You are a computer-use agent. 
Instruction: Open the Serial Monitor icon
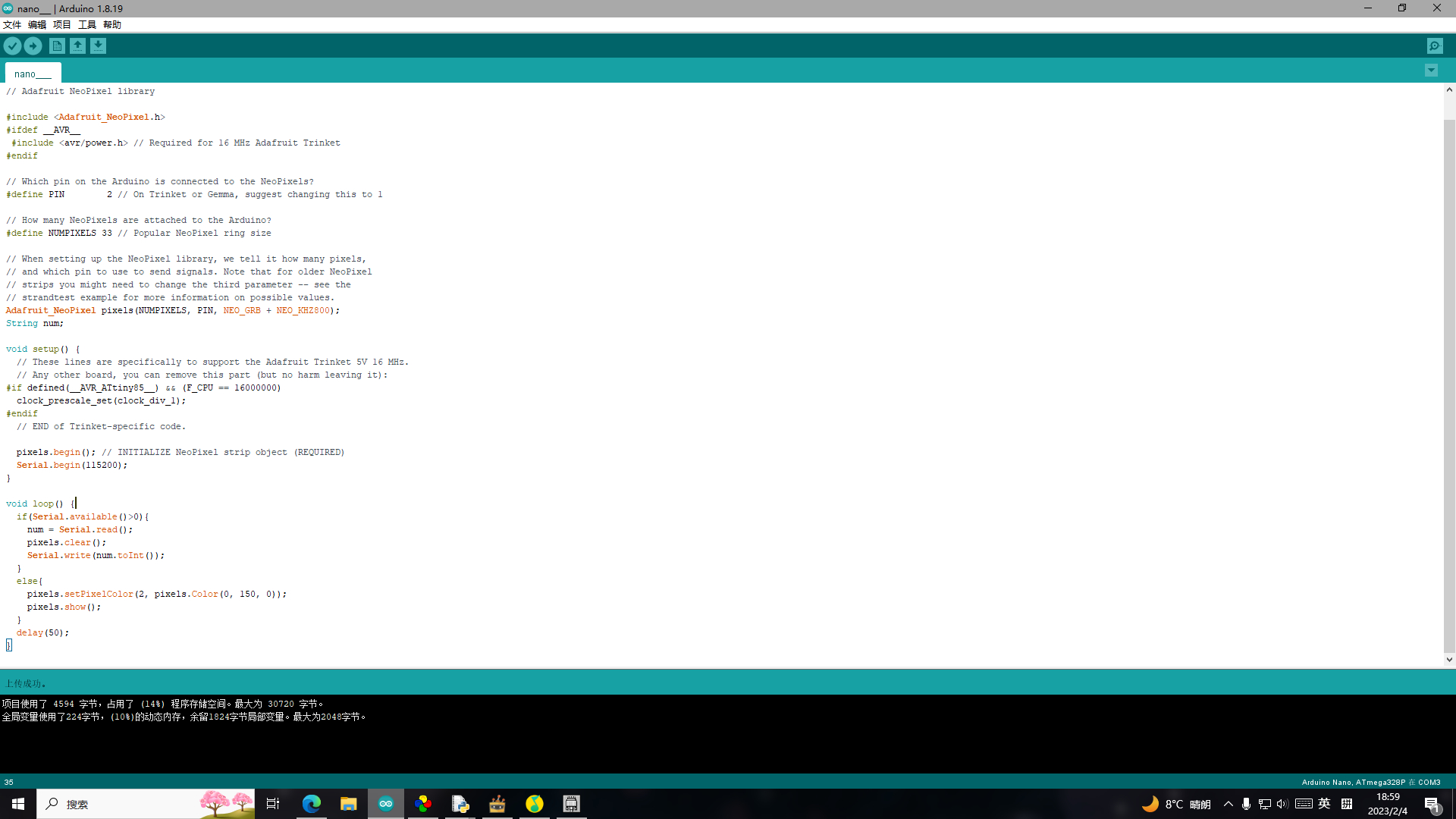[x=1435, y=46]
